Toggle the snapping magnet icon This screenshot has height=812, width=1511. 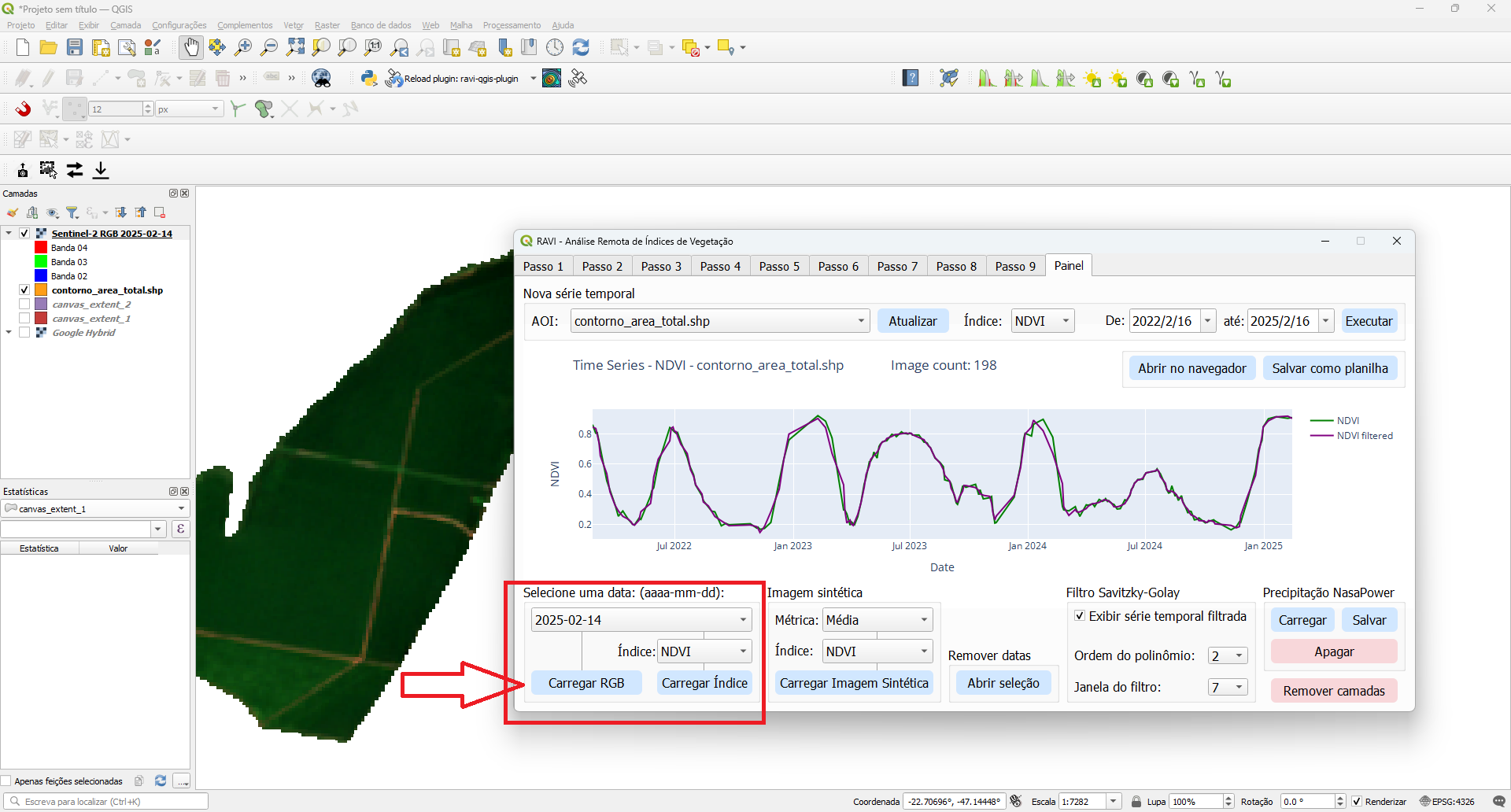(23, 109)
